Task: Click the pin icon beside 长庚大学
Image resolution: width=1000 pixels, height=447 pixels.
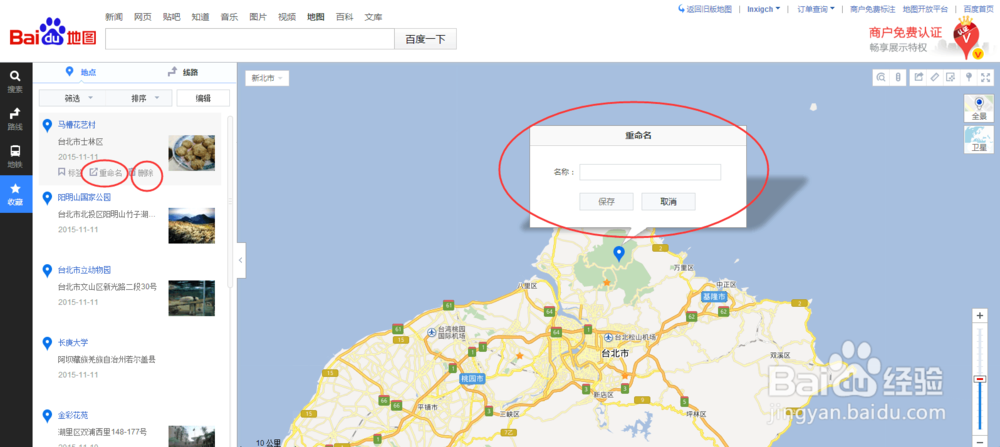Action: tap(47, 344)
